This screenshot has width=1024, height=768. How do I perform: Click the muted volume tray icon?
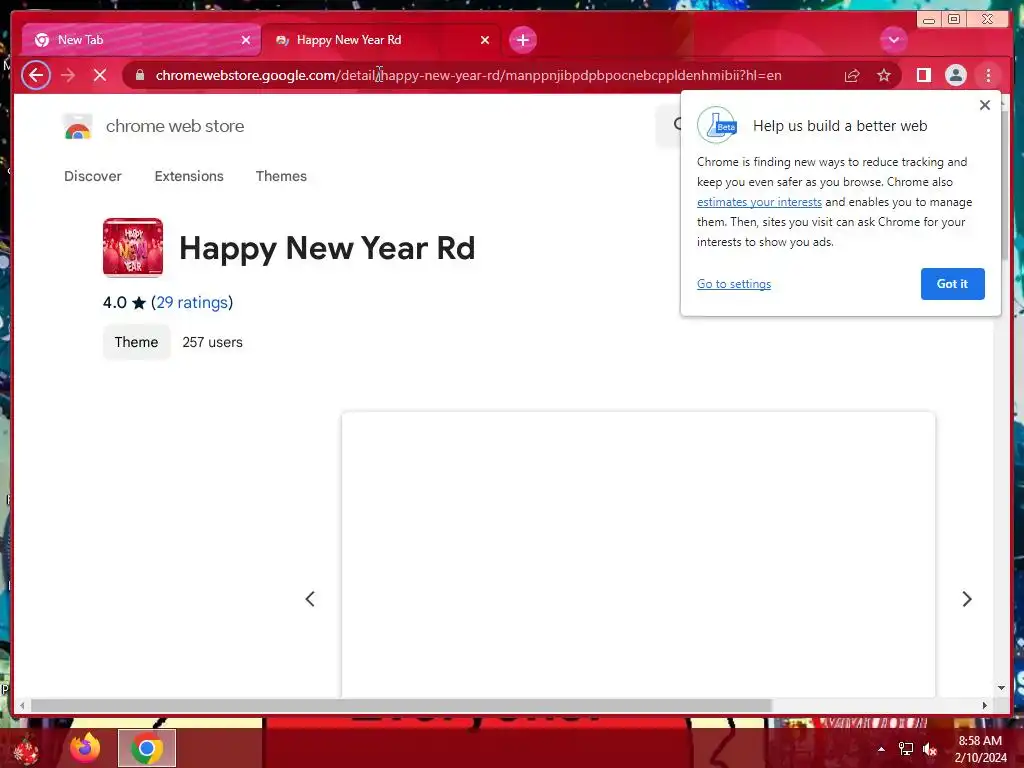[x=930, y=749]
